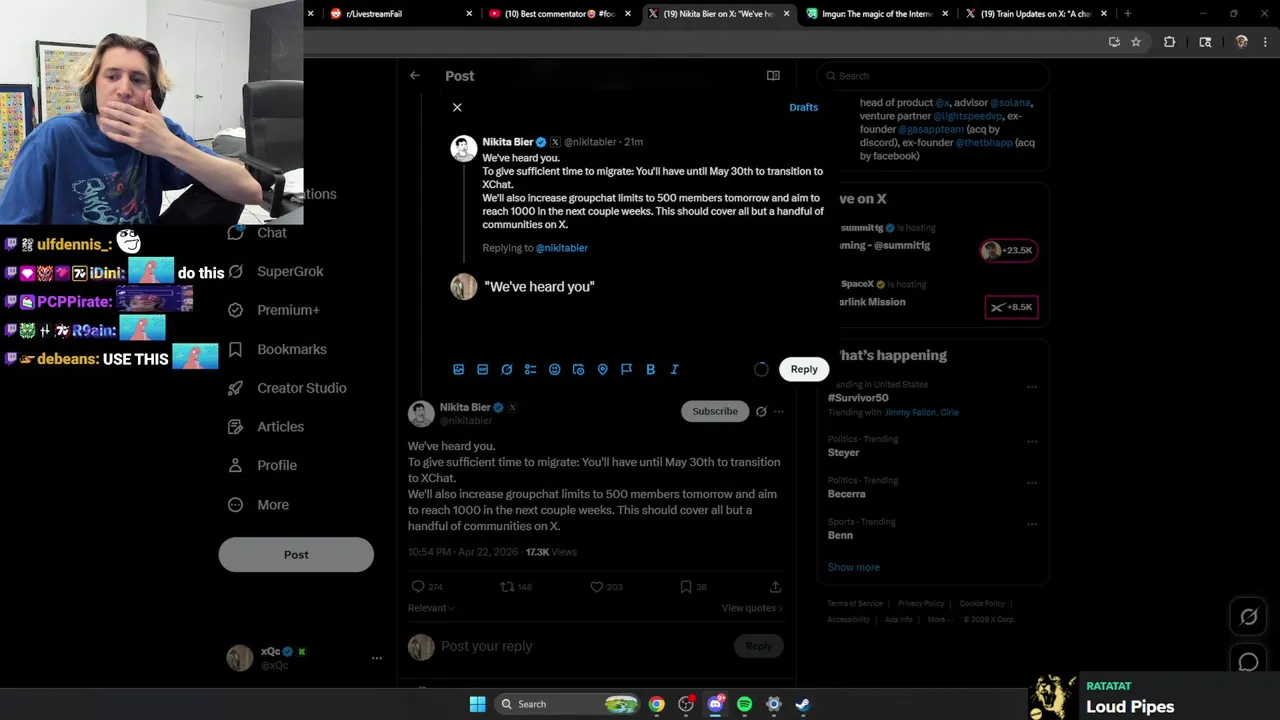
Task: Open emoji picker in composer
Action: [x=555, y=369]
